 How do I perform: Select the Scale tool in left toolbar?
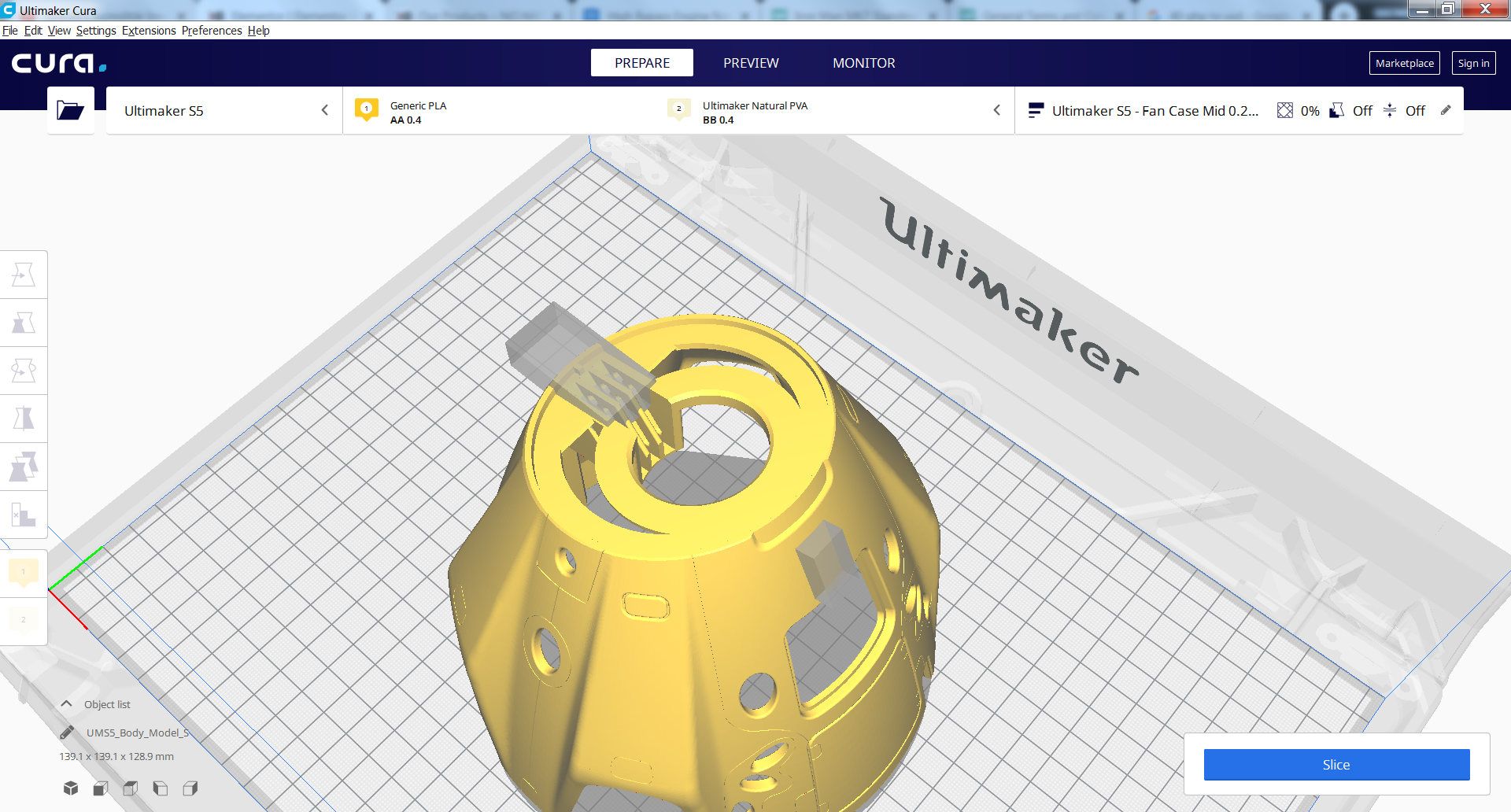pyautogui.click(x=24, y=323)
